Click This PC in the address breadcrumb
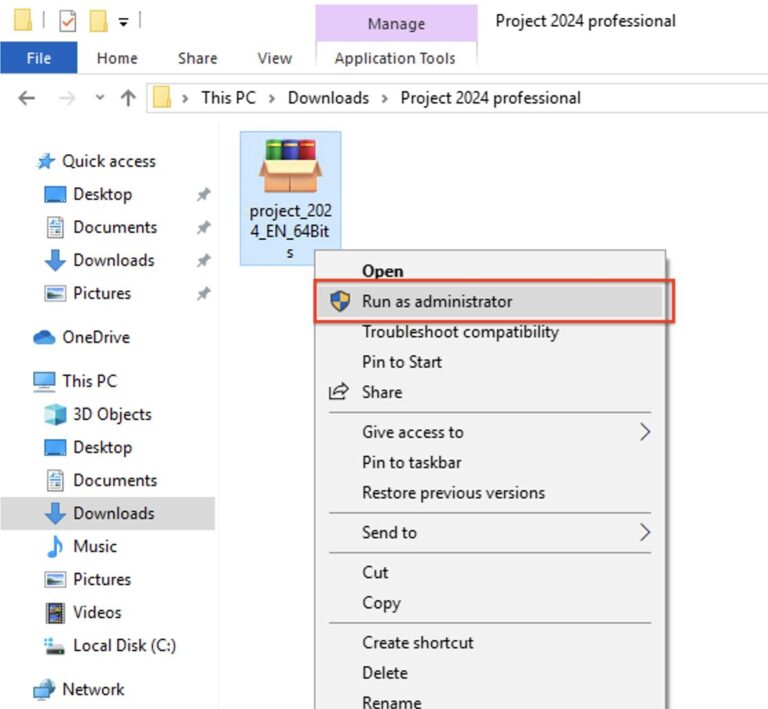 pos(229,98)
